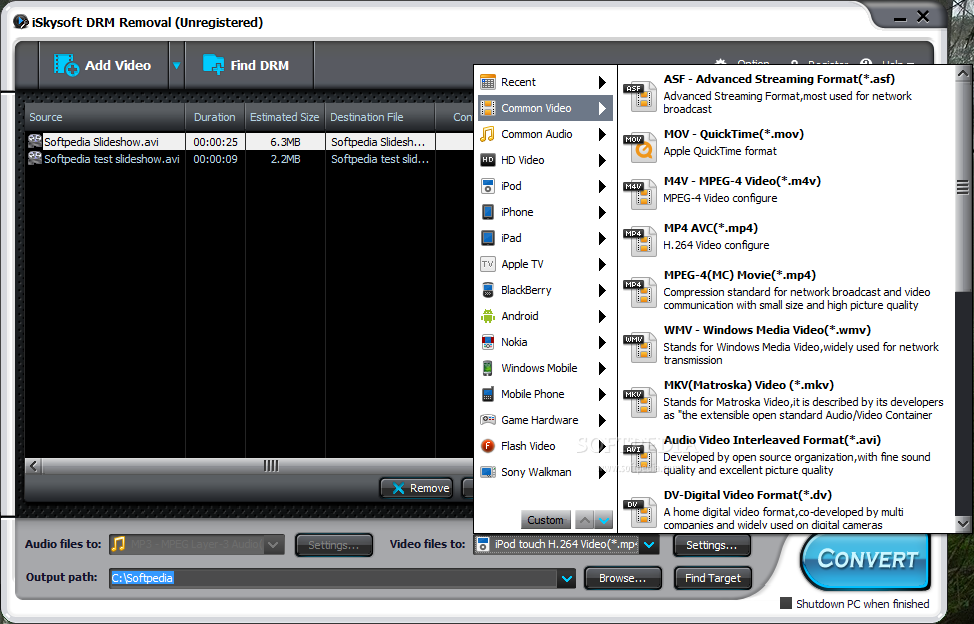Click the iPod device icon
Screen dimensions: 974x624
click(488, 186)
